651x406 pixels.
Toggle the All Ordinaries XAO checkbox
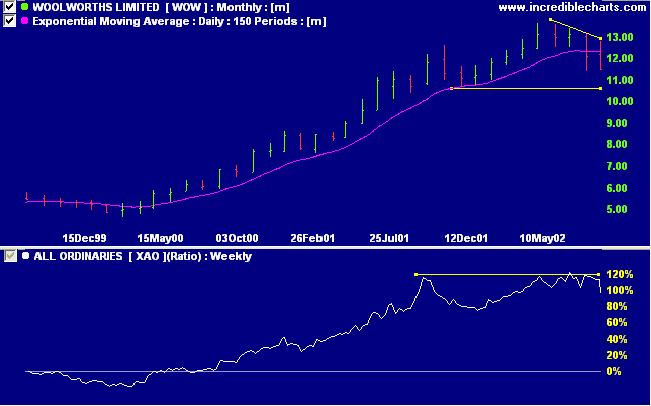[10, 256]
